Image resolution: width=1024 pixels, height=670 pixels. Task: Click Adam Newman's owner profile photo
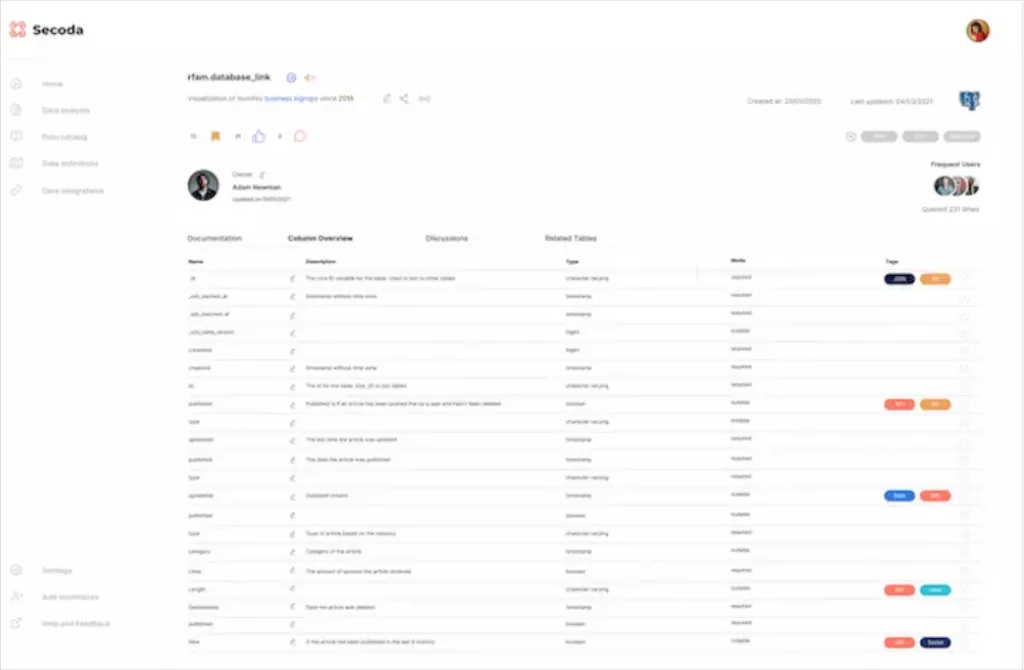pos(203,185)
